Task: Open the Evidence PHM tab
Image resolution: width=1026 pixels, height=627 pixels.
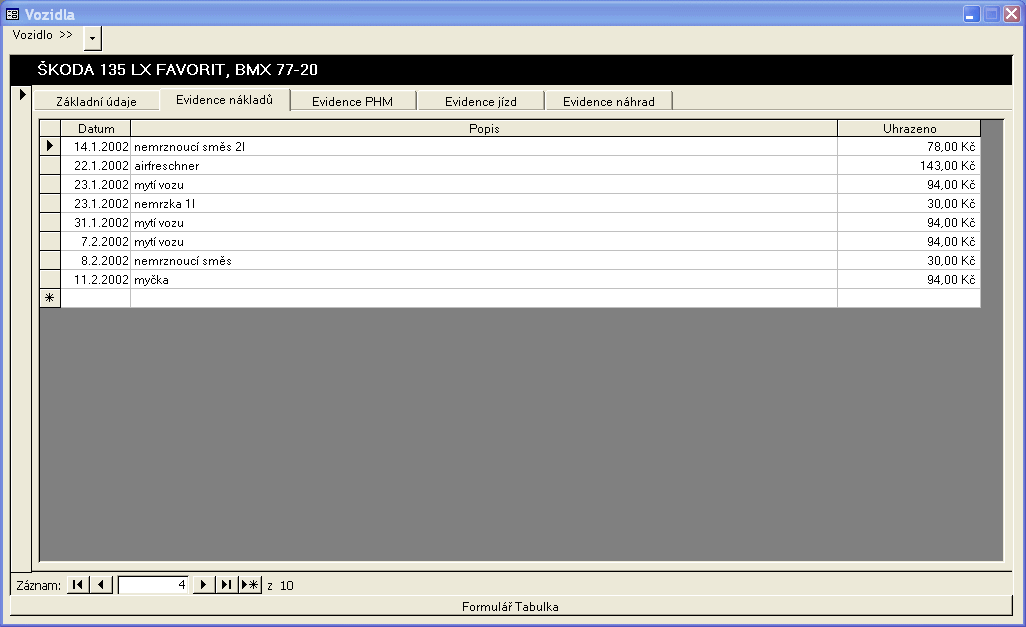Action: tap(352, 101)
